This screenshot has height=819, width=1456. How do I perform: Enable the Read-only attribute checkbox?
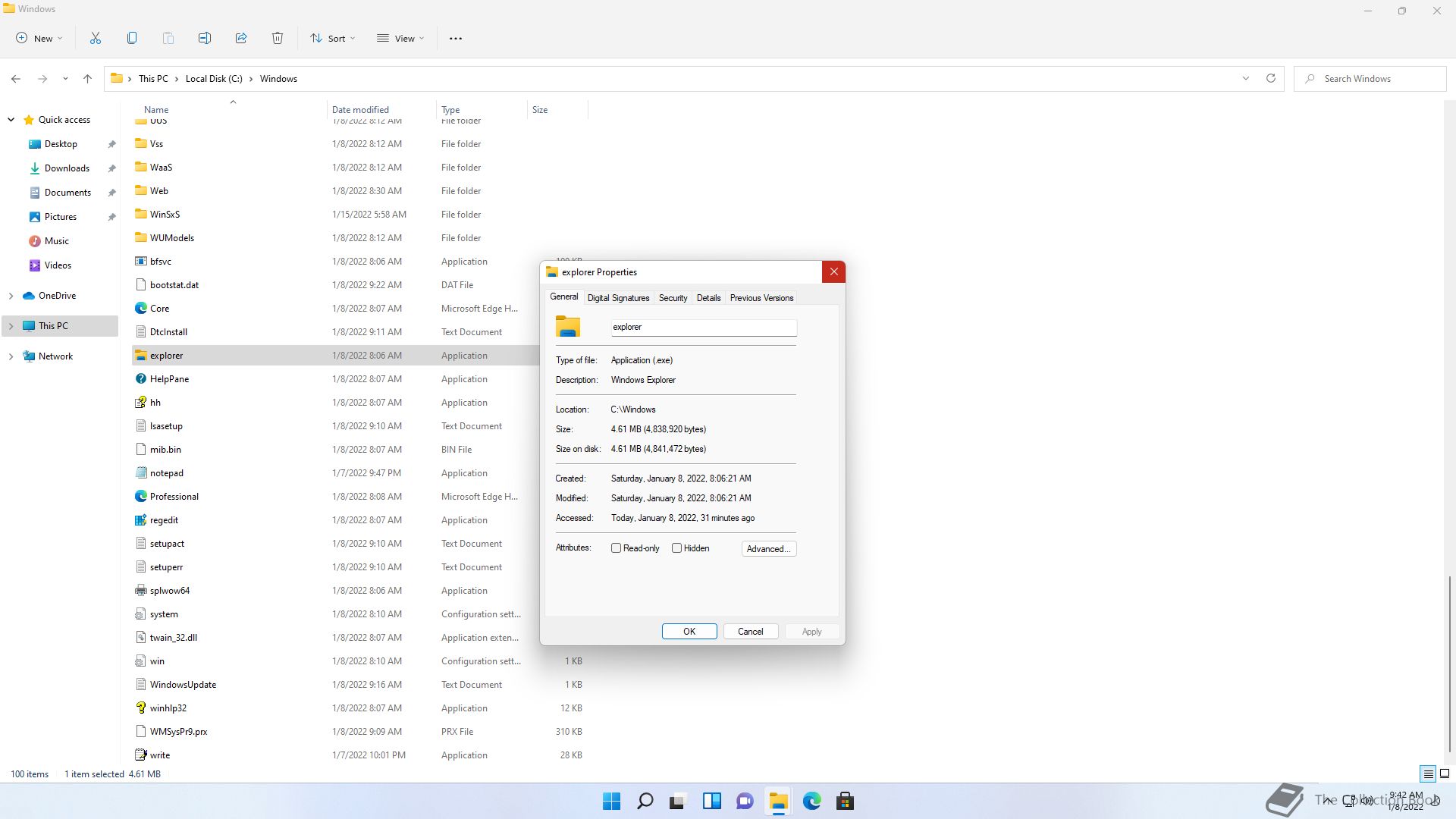(x=617, y=548)
